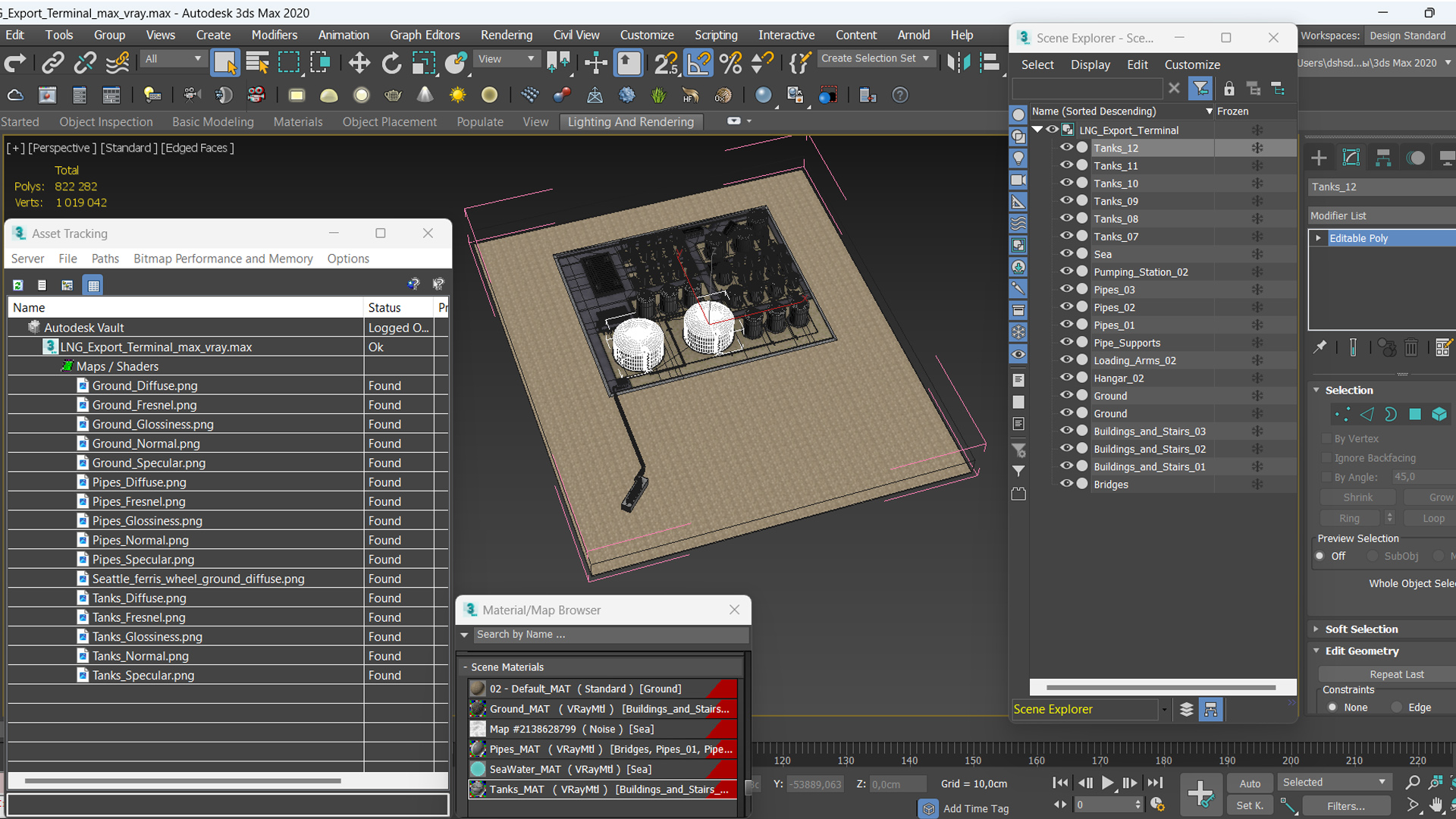Select the Move transform tool
1456x819 pixels.
point(359,63)
